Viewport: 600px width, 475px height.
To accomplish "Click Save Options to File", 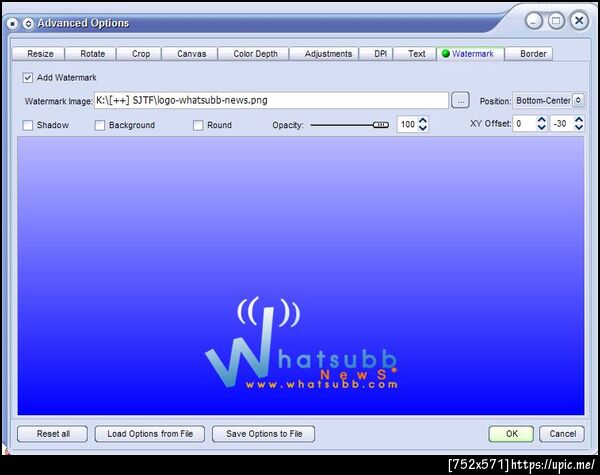I will [264, 434].
